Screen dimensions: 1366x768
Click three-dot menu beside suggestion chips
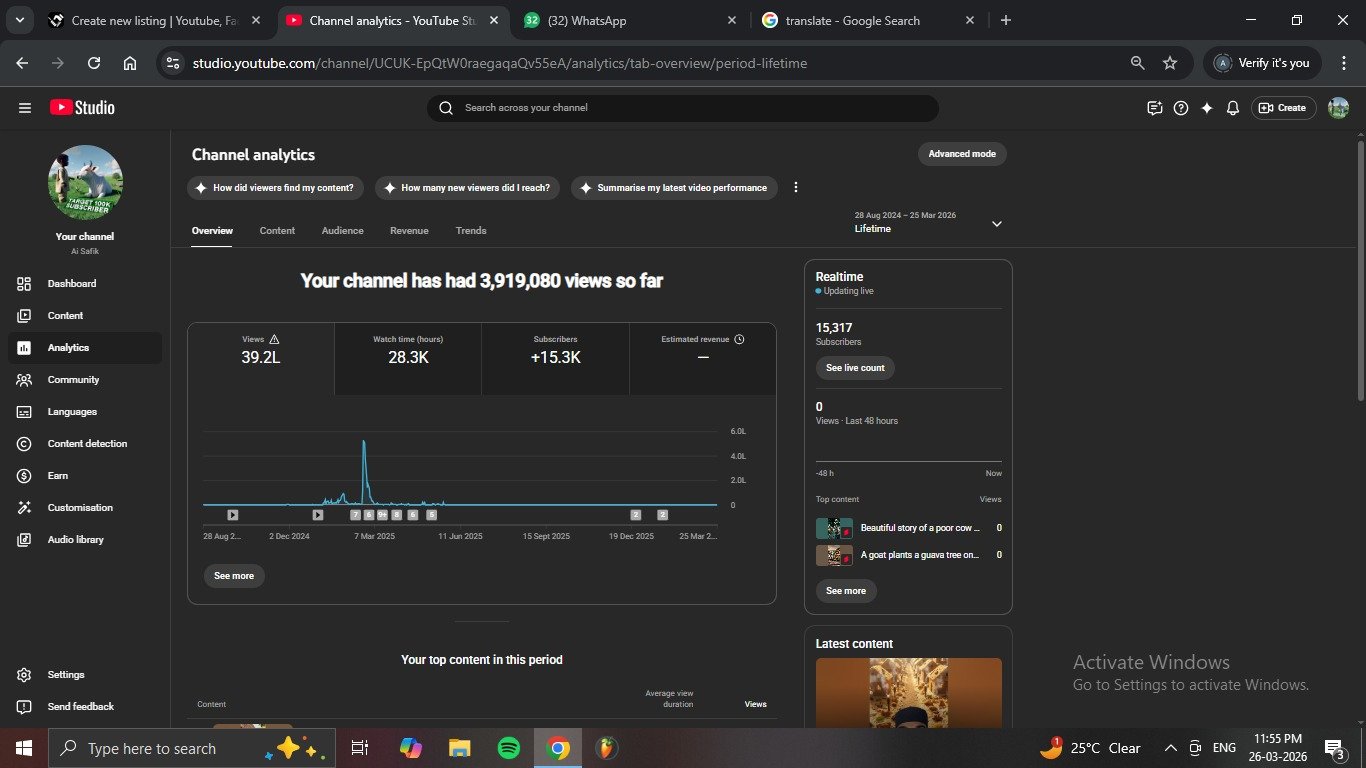coord(796,188)
